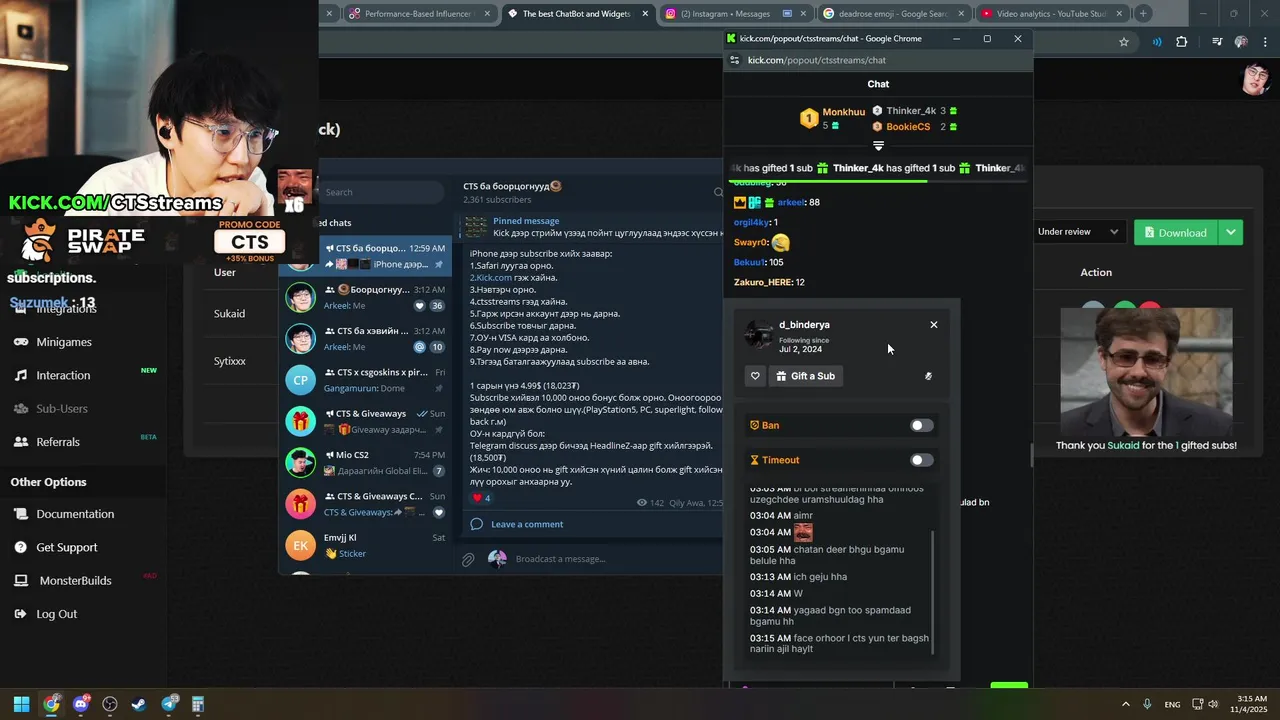Click the heart reaction with count 4
Screen dimensions: 1280x720
[x=481, y=498]
